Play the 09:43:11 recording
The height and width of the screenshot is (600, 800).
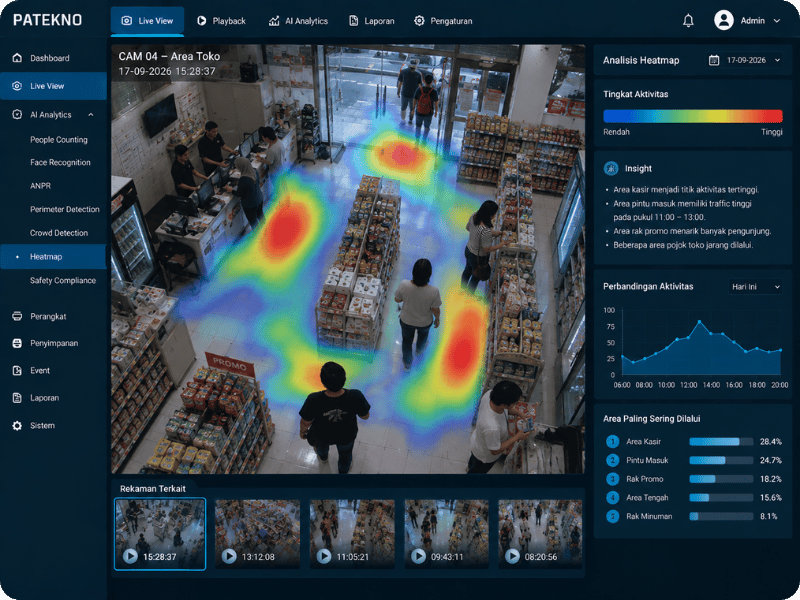click(x=418, y=556)
